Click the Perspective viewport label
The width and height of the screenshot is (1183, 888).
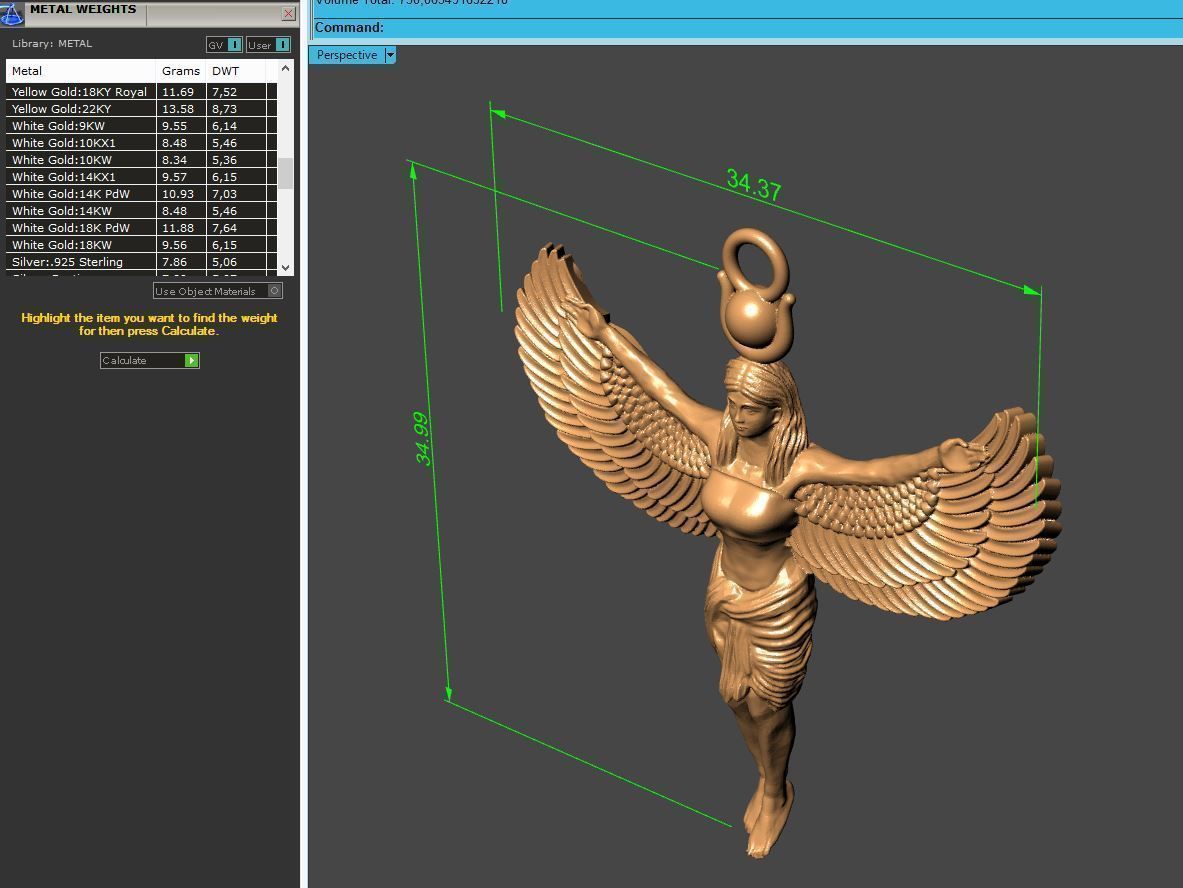(x=346, y=55)
